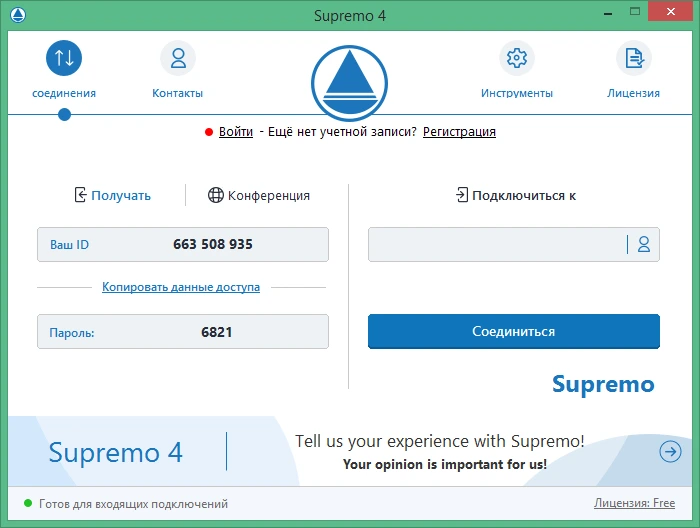Click the Подключиться к arrow icon
700x528 pixels.
[x=462, y=195]
